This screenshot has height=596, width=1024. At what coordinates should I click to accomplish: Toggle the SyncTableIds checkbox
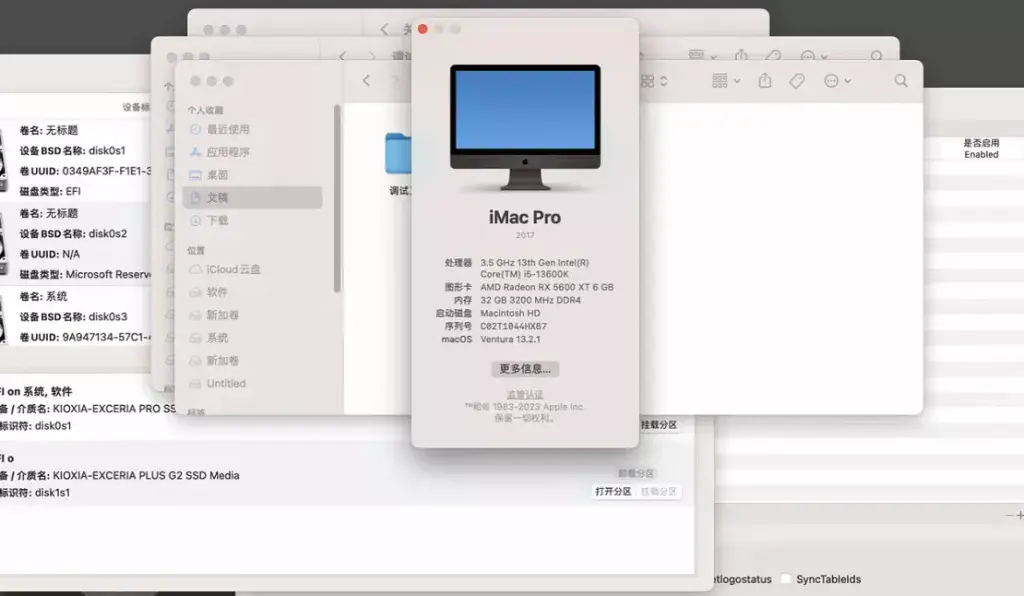point(786,579)
